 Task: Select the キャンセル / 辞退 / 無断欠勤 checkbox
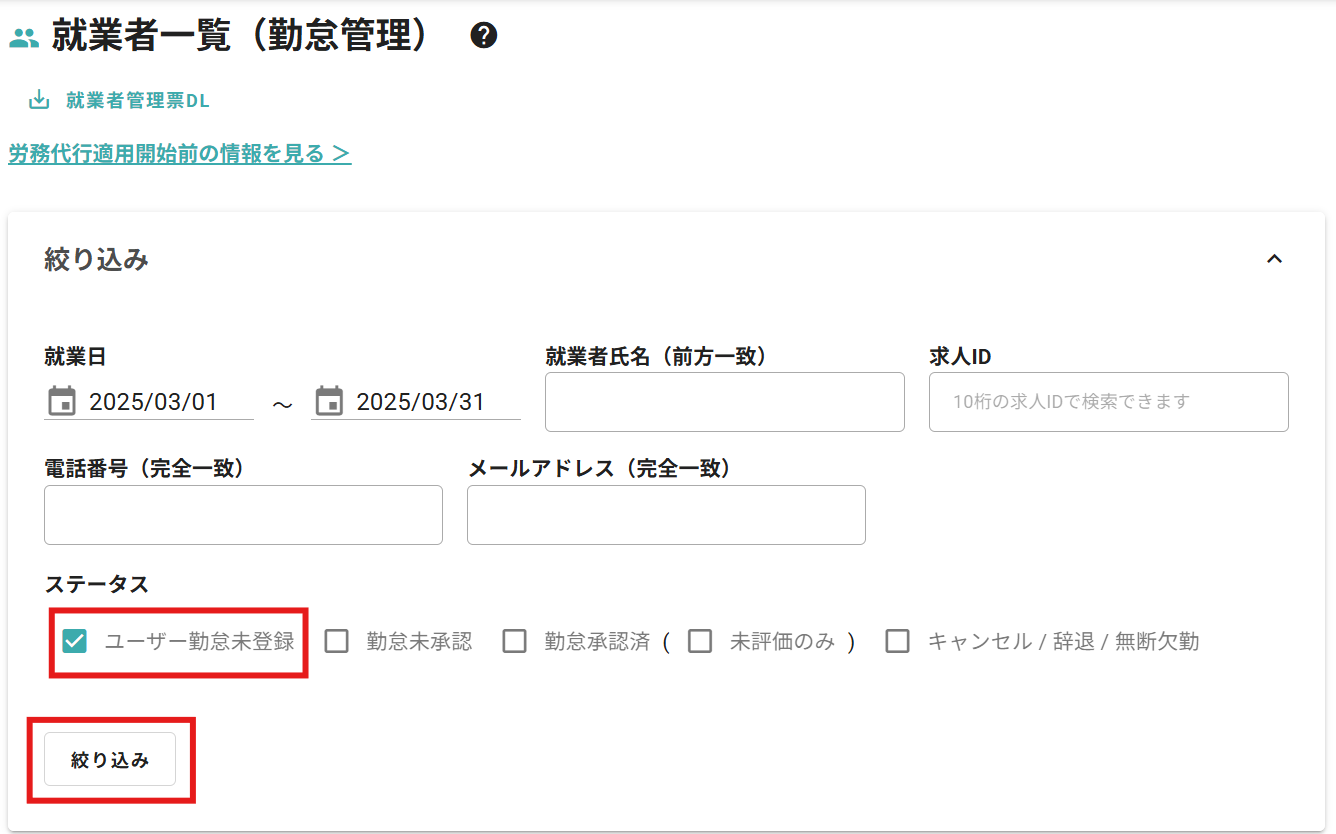pyautogui.click(x=898, y=641)
